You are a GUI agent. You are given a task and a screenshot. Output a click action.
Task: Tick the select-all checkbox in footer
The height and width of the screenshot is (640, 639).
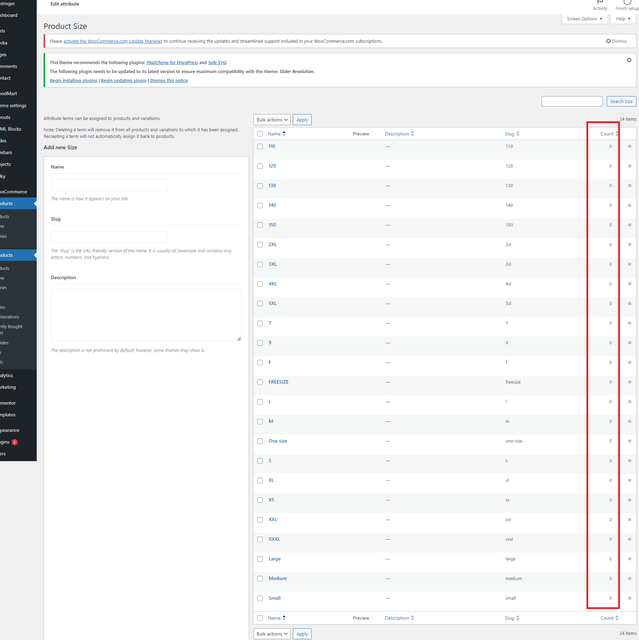[260, 618]
